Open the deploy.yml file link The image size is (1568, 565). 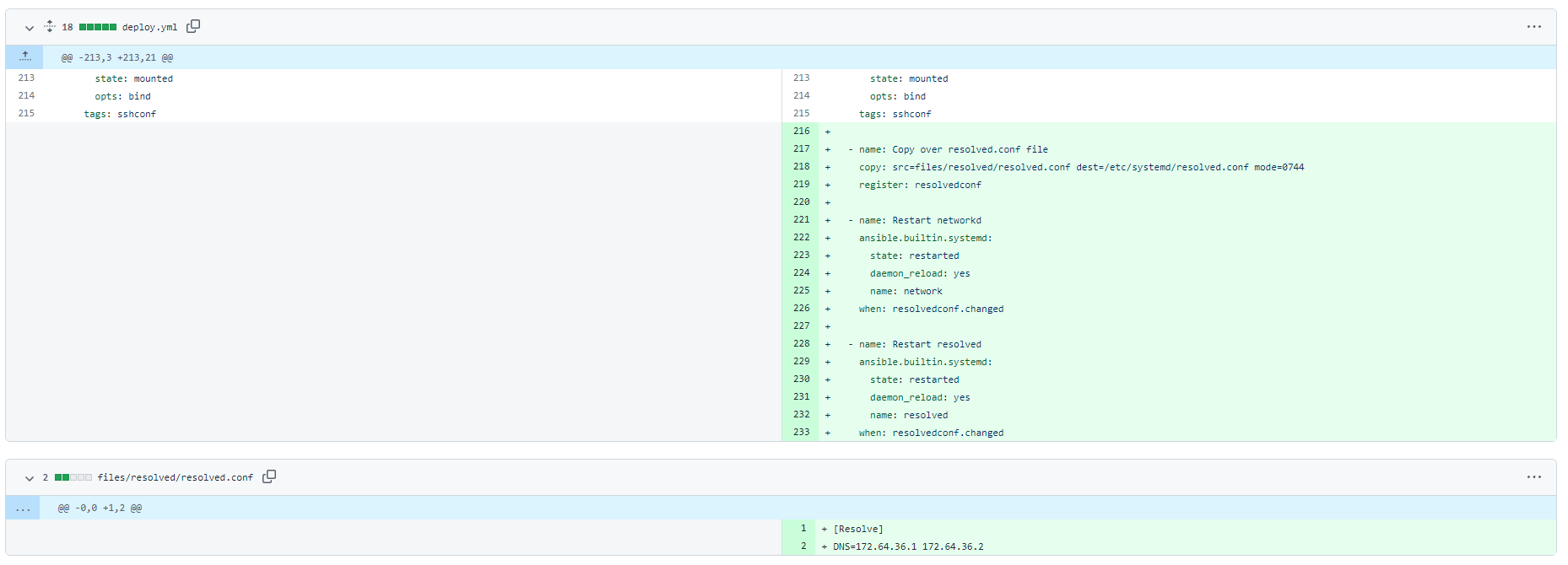[x=149, y=27]
